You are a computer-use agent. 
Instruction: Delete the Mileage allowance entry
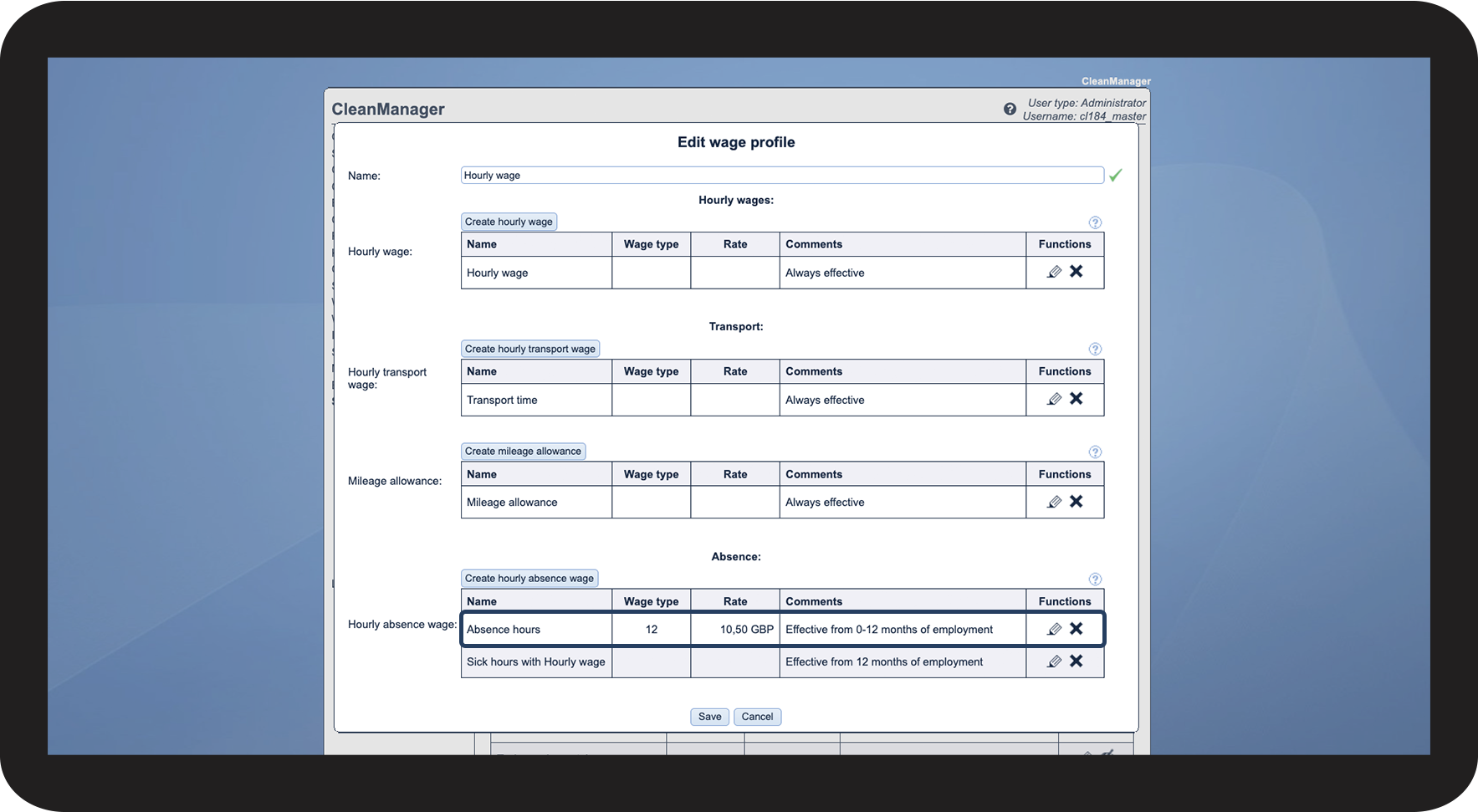[x=1077, y=502]
